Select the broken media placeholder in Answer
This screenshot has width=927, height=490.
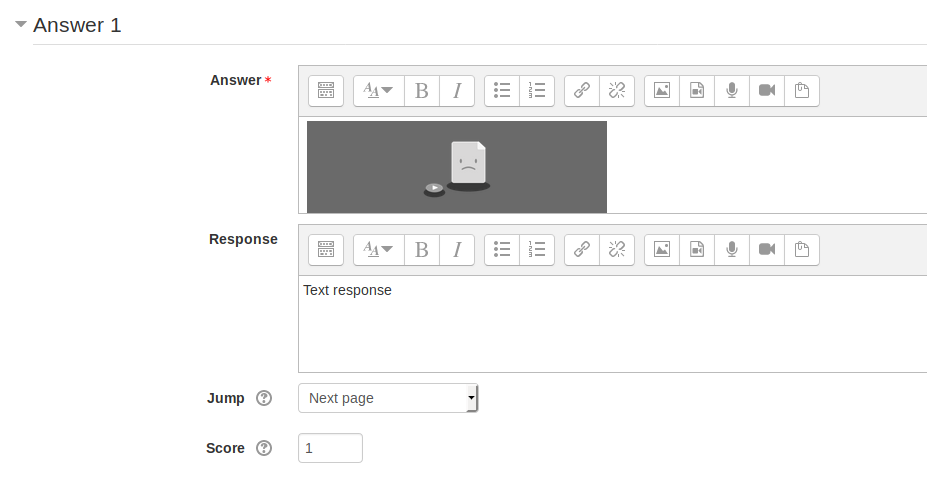[456, 167]
